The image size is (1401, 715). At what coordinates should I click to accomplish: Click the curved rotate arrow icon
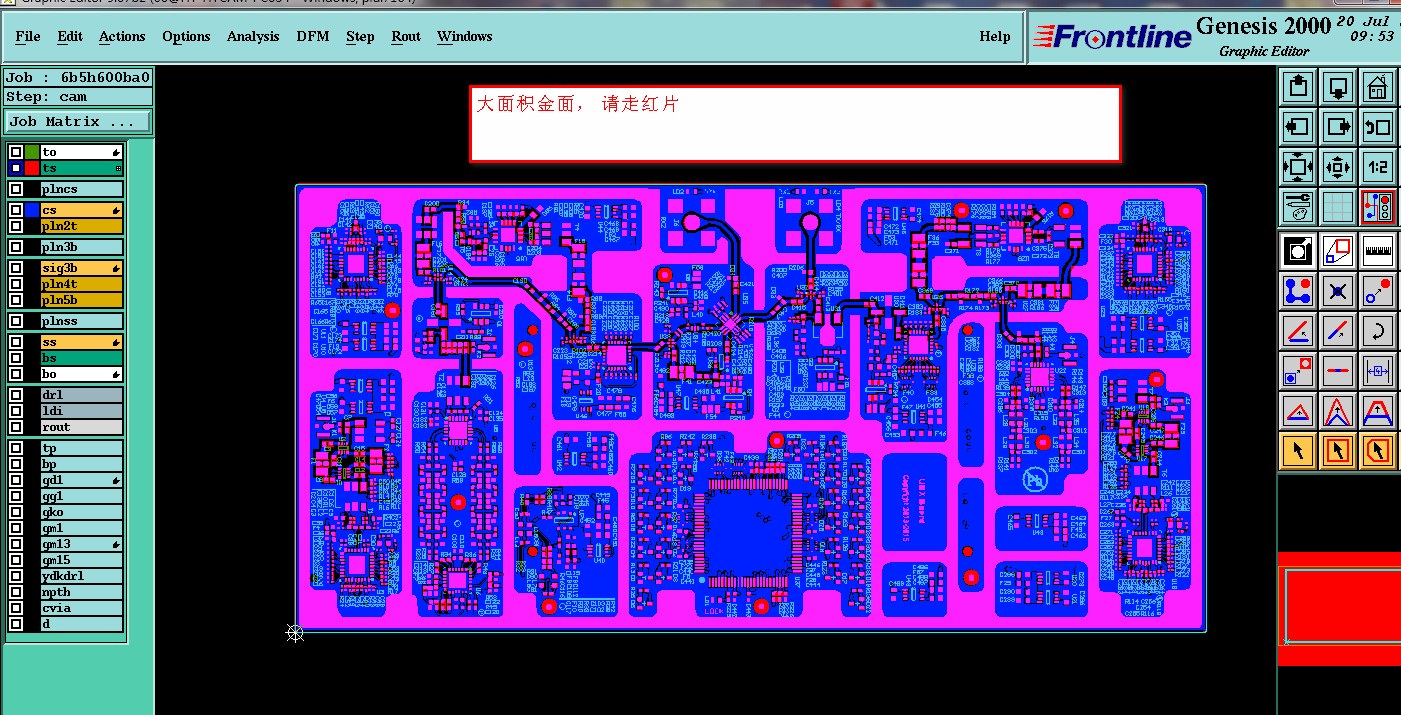point(1378,331)
